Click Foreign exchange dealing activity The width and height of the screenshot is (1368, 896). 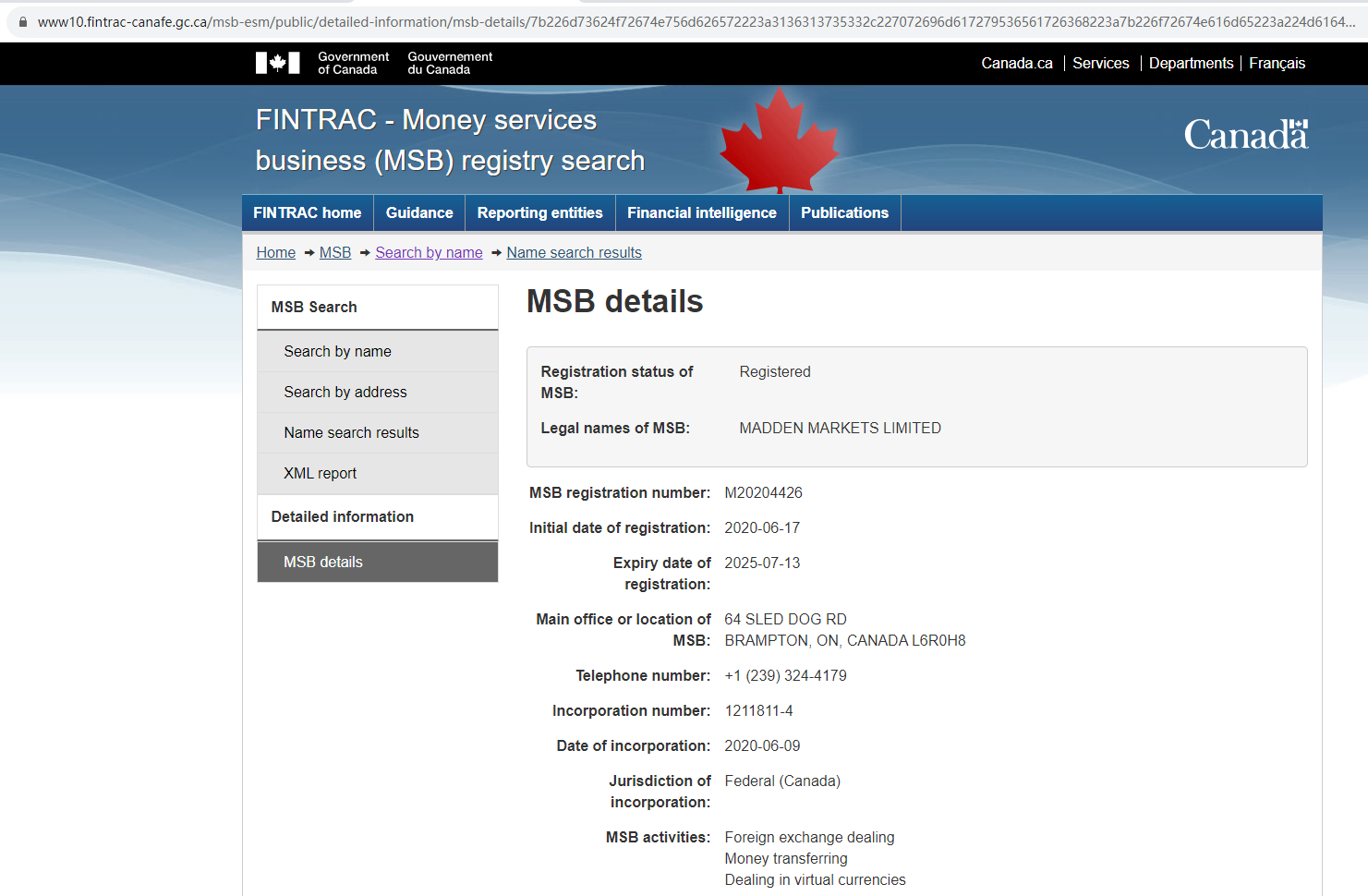809,837
